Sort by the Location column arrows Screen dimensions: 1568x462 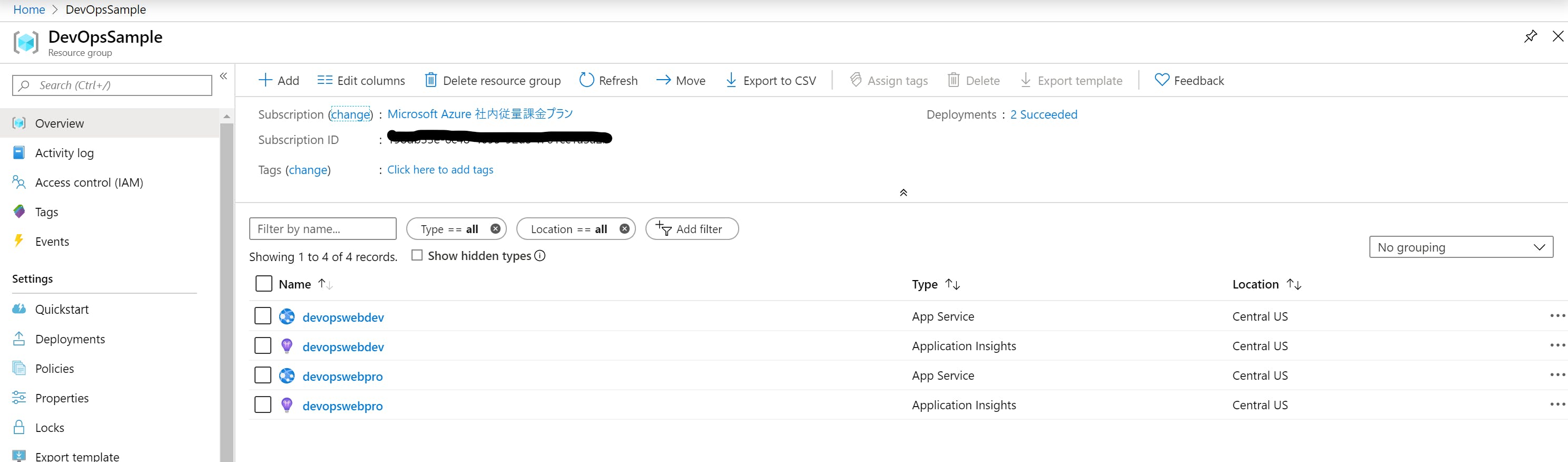1294,284
